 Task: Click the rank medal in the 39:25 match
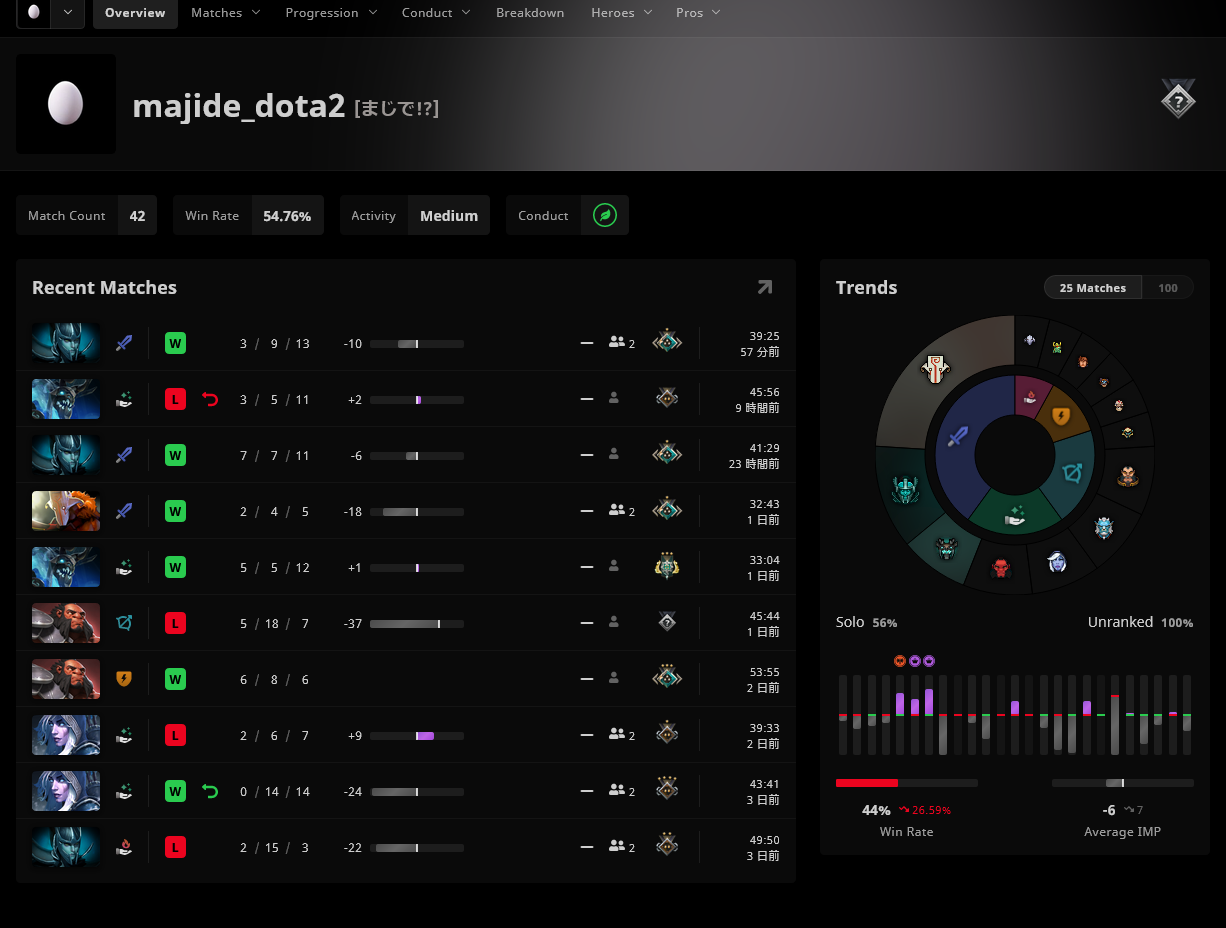[x=667, y=342]
